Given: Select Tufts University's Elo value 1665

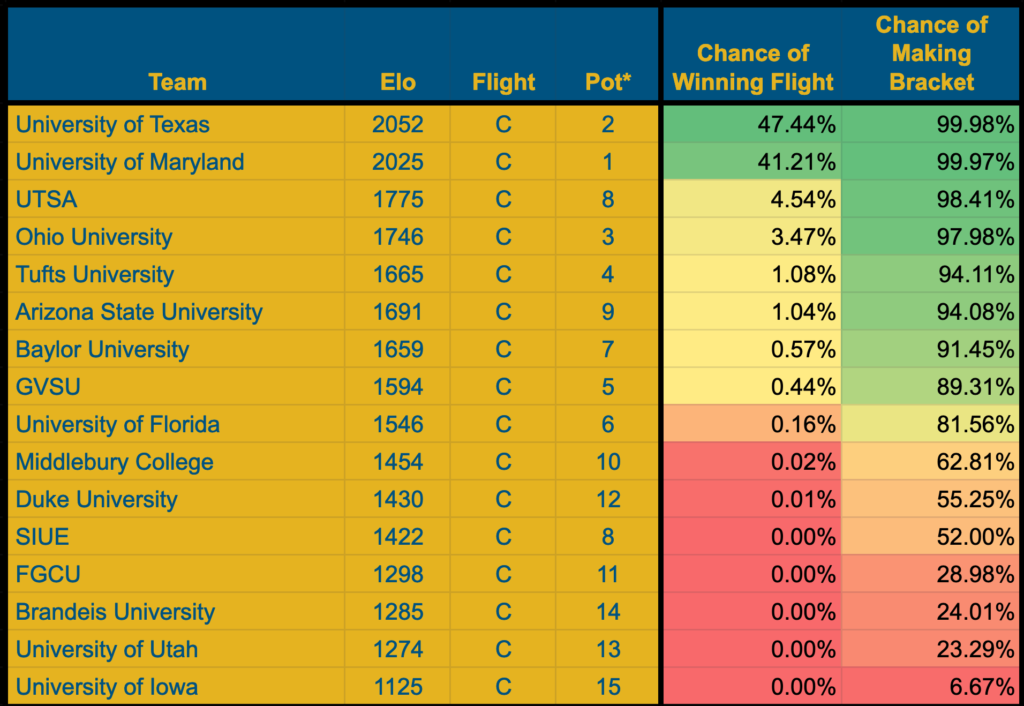Looking at the screenshot, I should [x=398, y=274].
